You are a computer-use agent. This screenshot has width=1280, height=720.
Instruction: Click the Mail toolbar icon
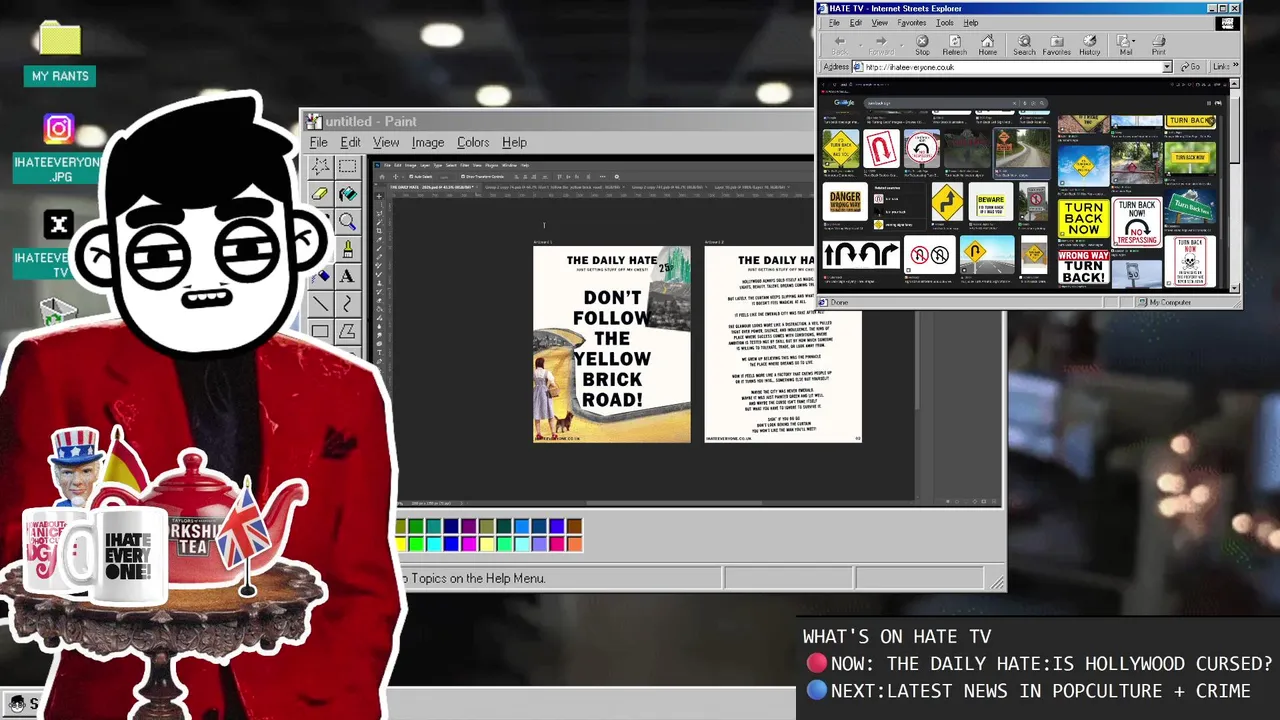(x=1124, y=45)
